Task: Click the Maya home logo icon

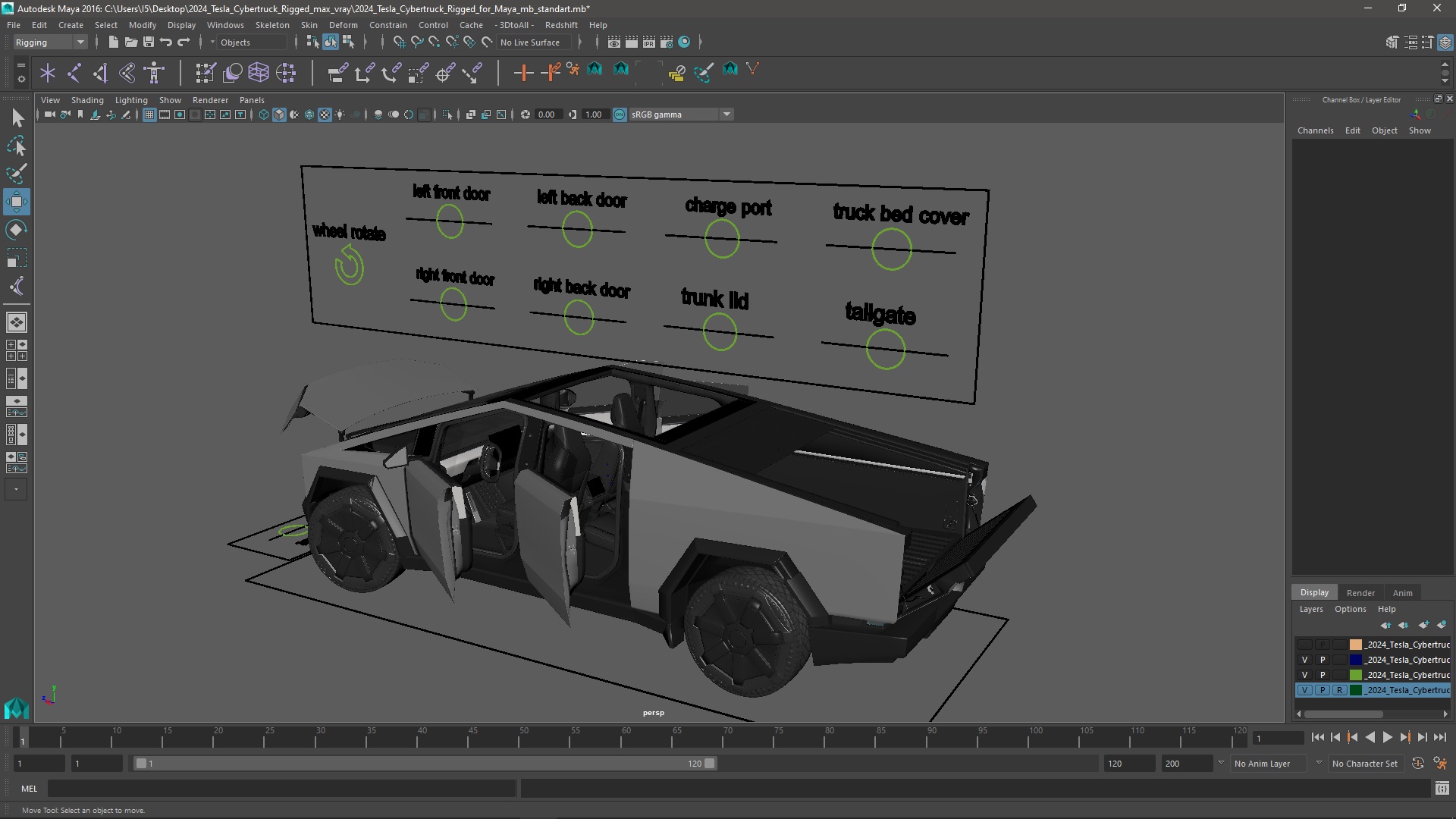Action: click(16, 708)
